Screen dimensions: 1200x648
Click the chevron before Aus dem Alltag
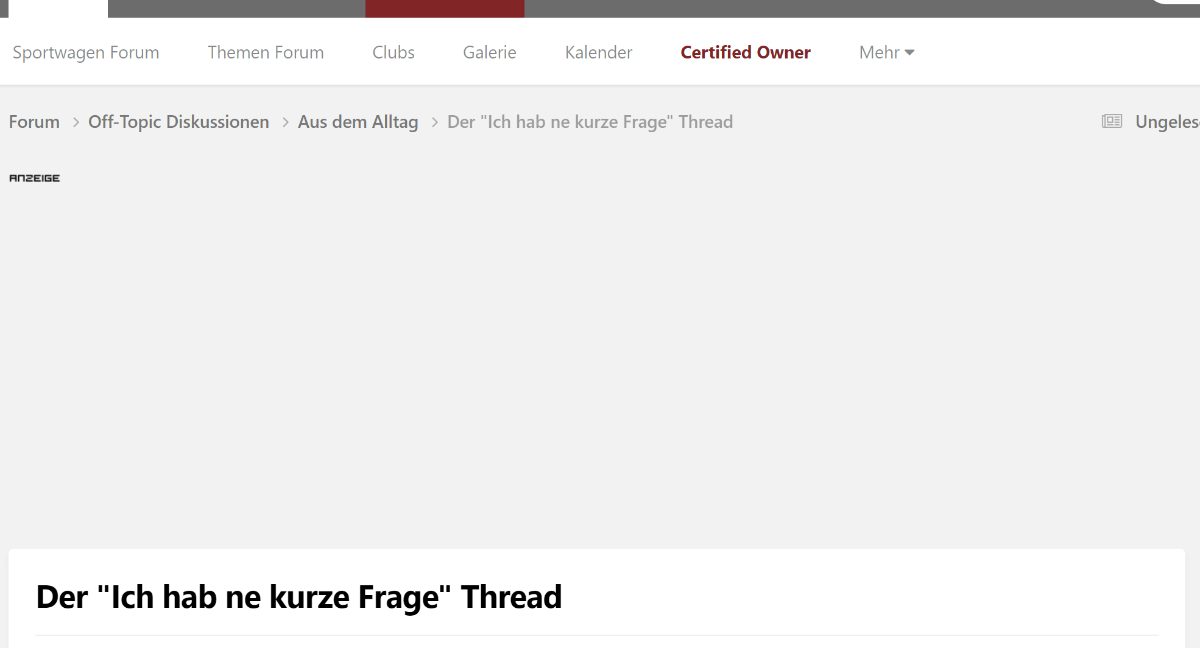(x=284, y=122)
